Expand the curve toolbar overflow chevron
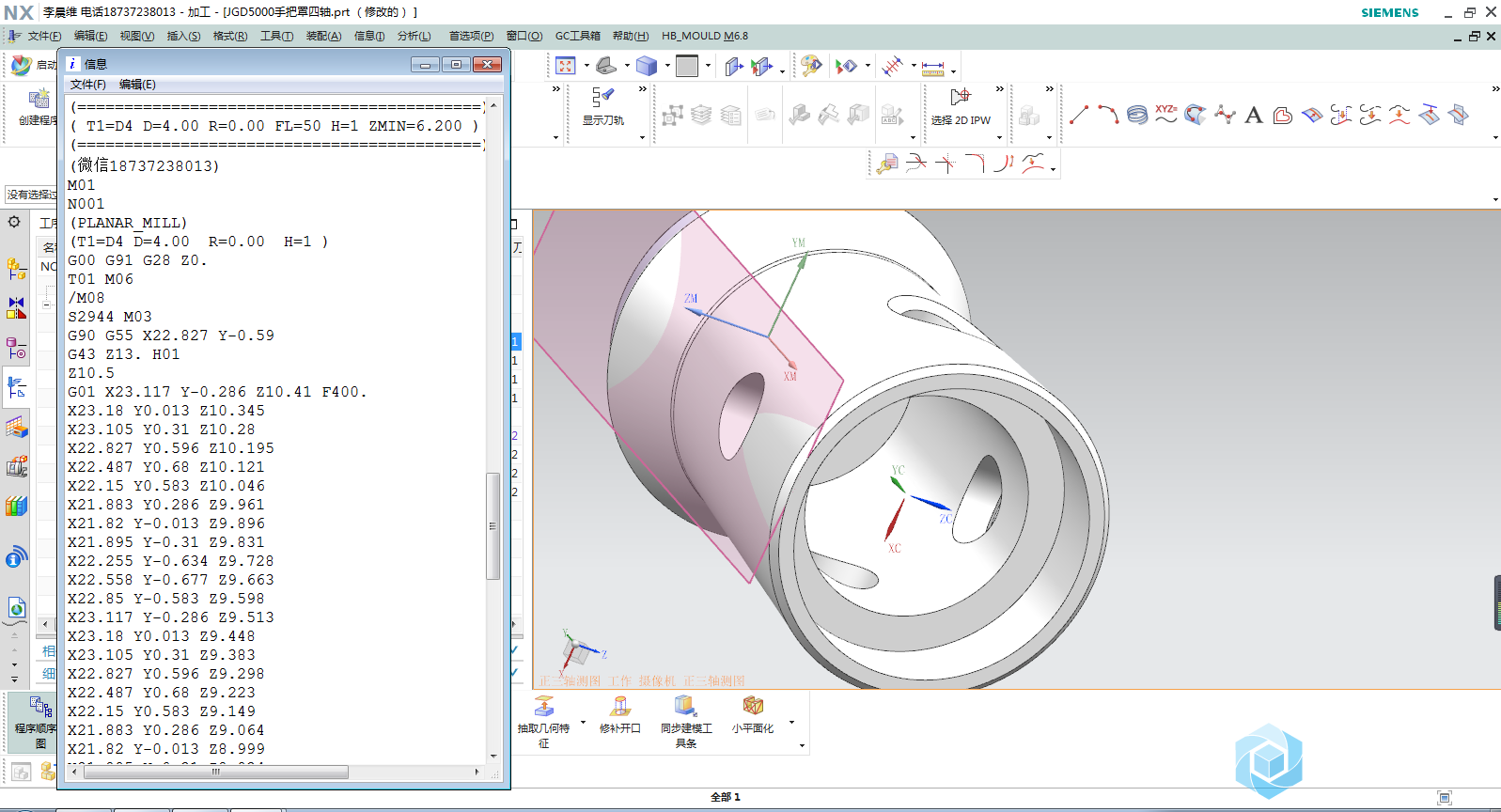1501x812 pixels. [x=1495, y=89]
